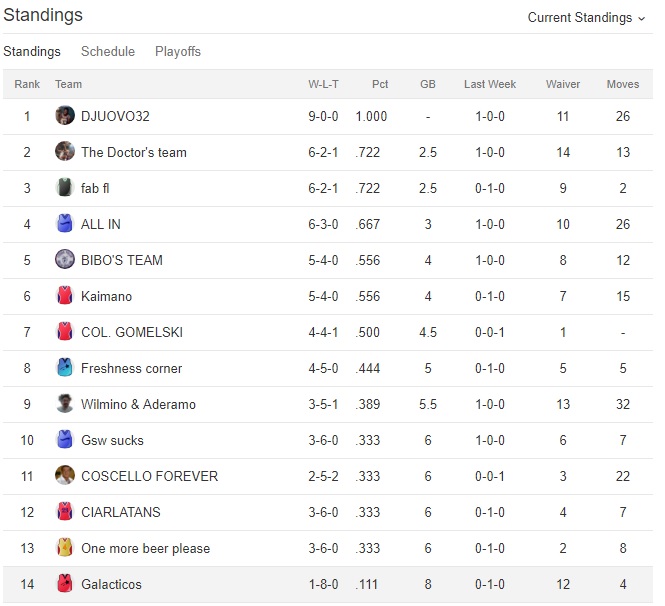The image size is (665, 606).
Task: Open the COL. GOMELSKI team link
Action: (x=131, y=332)
